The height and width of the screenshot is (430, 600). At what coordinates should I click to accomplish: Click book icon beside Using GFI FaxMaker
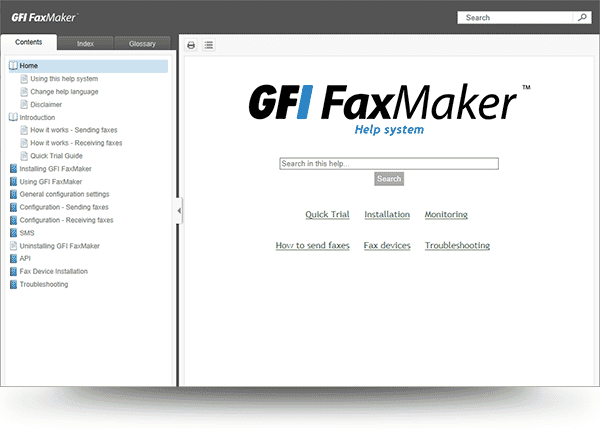coord(13,182)
